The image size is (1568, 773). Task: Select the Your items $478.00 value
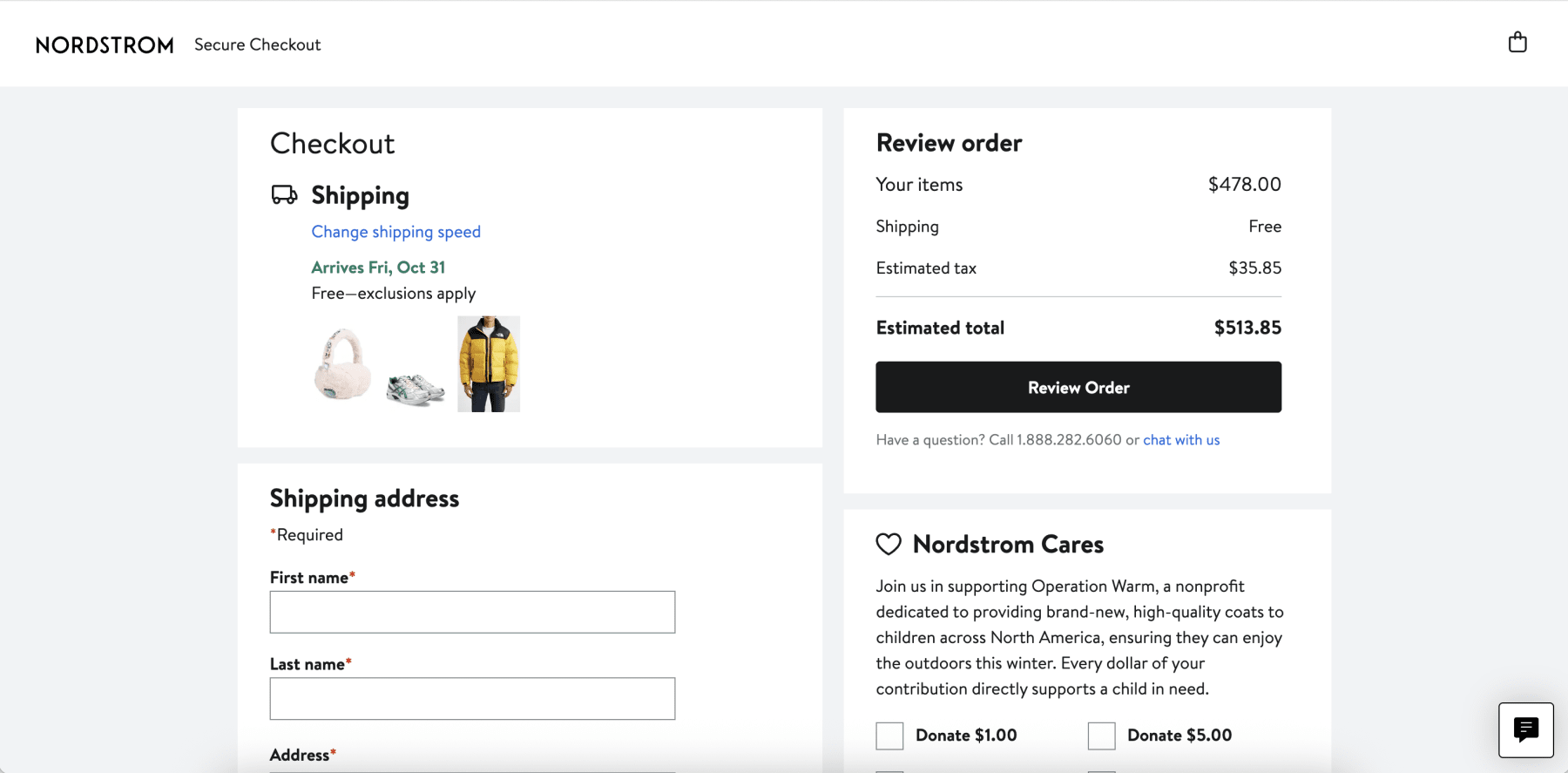1245,185
